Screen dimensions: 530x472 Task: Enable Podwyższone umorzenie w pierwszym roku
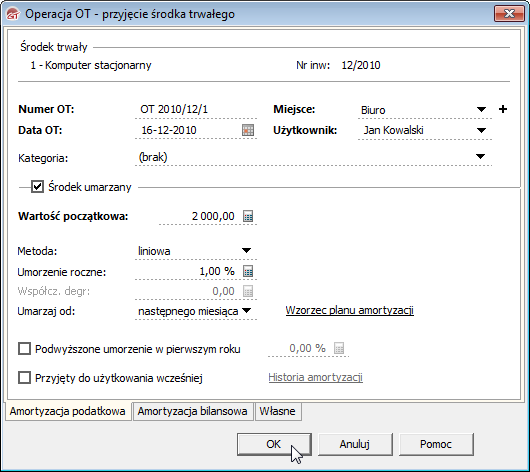(24, 349)
